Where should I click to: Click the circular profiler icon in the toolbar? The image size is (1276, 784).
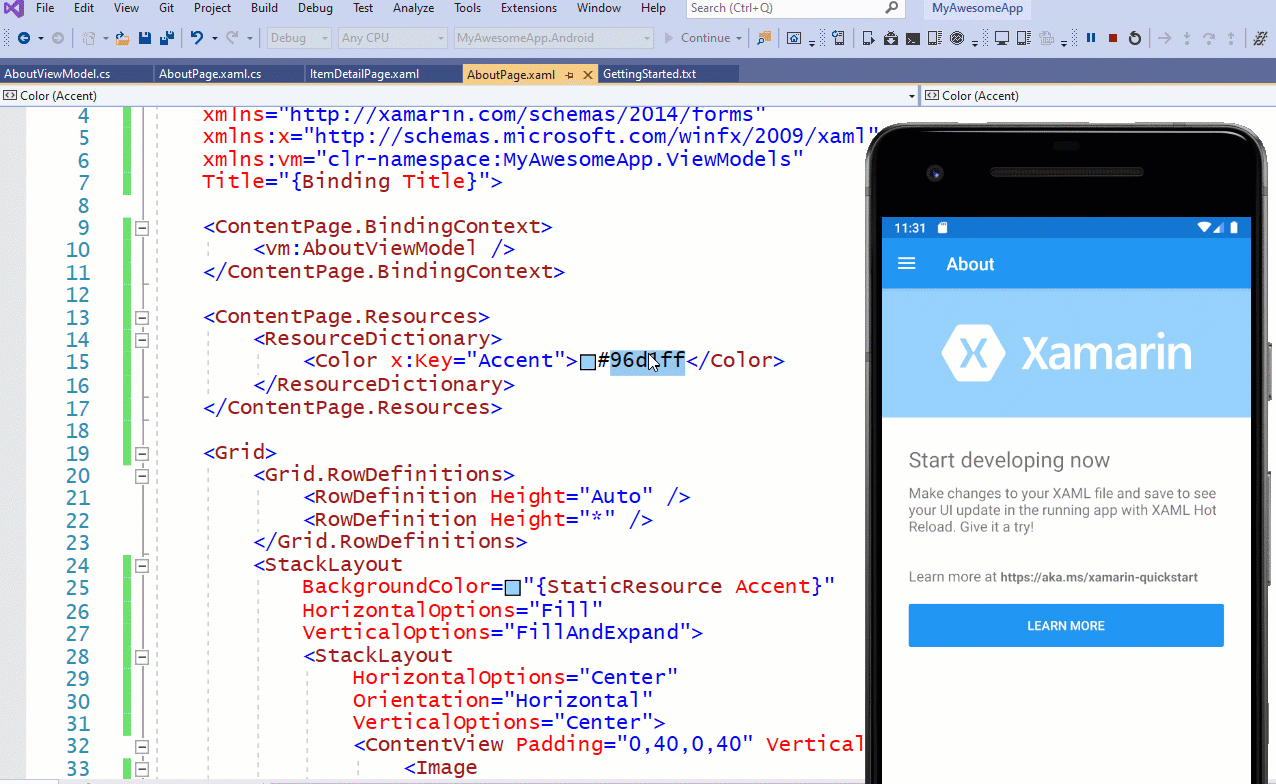tap(958, 38)
